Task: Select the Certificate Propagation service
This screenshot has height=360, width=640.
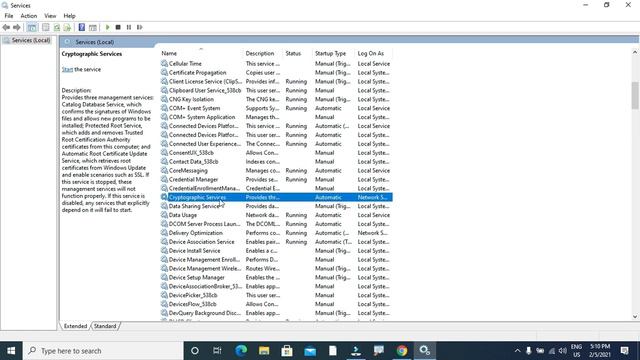Action: [276, 73]
